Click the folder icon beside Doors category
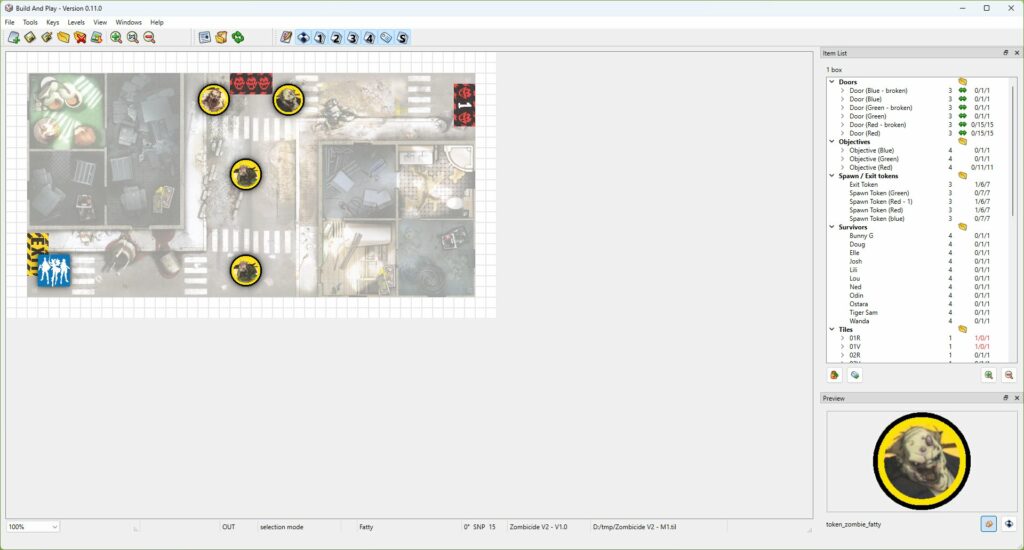The height and width of the screenshot is (550, 1024). click(963, 82)
